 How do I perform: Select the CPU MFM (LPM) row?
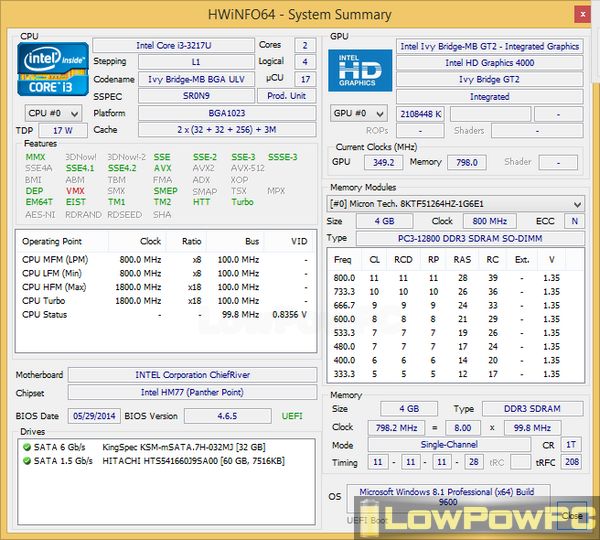[x=166, y=260]
